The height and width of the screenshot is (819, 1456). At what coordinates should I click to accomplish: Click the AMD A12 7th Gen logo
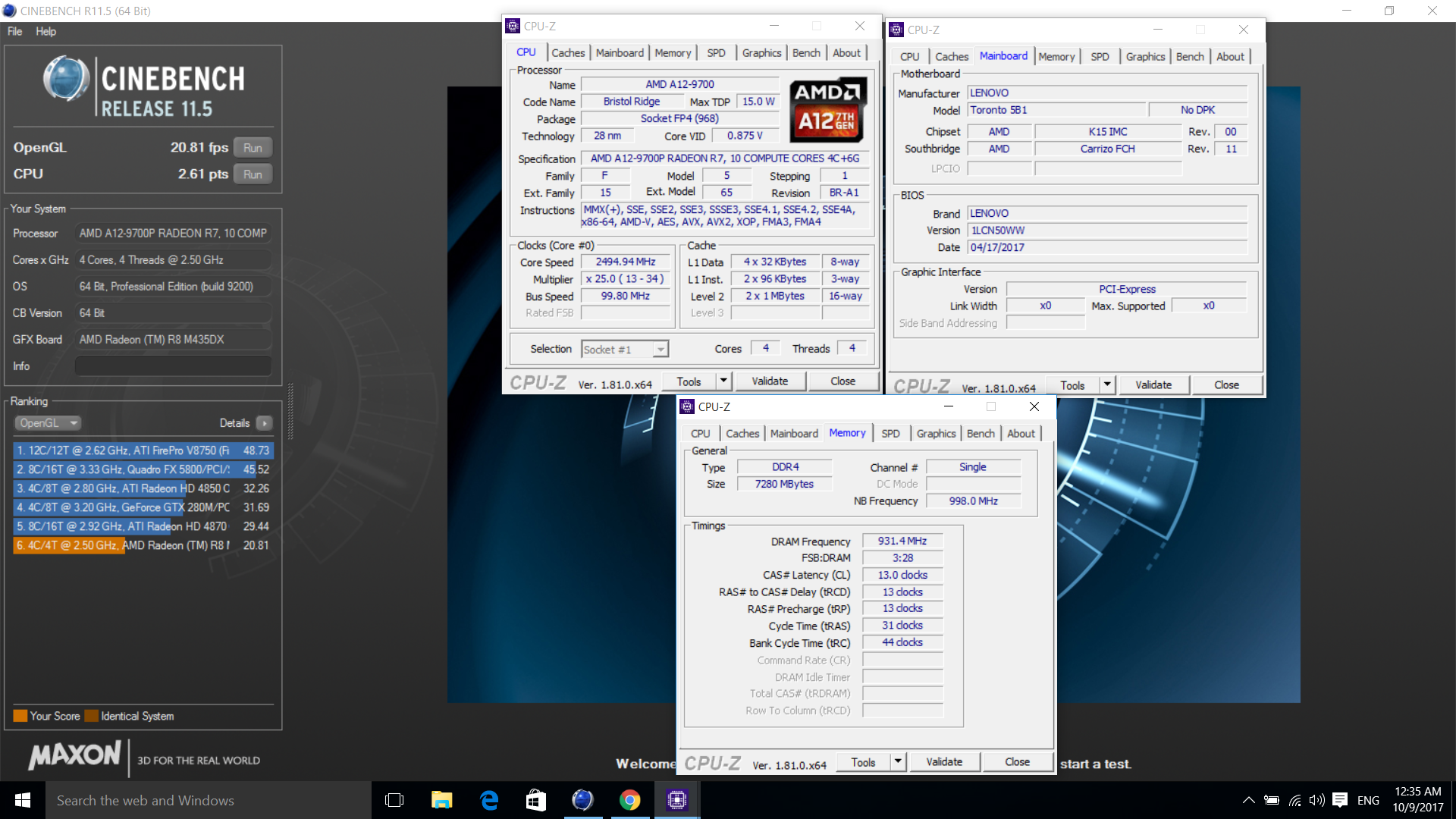click(x=828, y=111)
